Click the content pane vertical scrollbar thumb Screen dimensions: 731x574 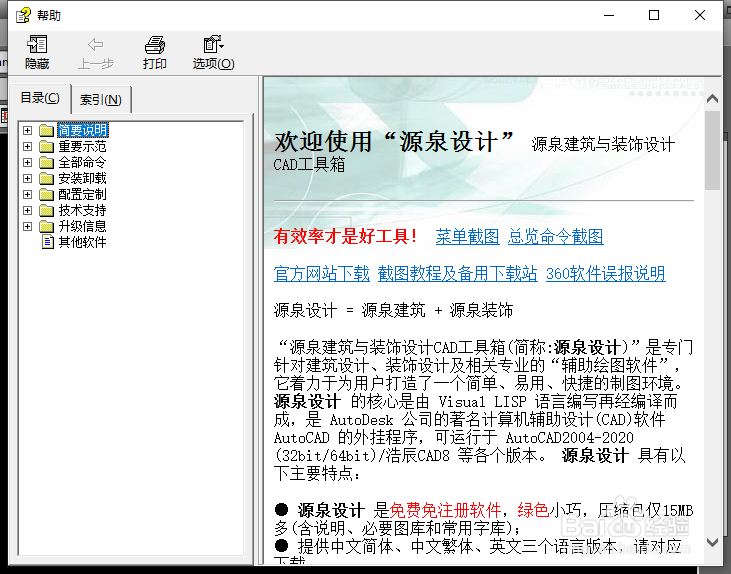click(712, 151)
